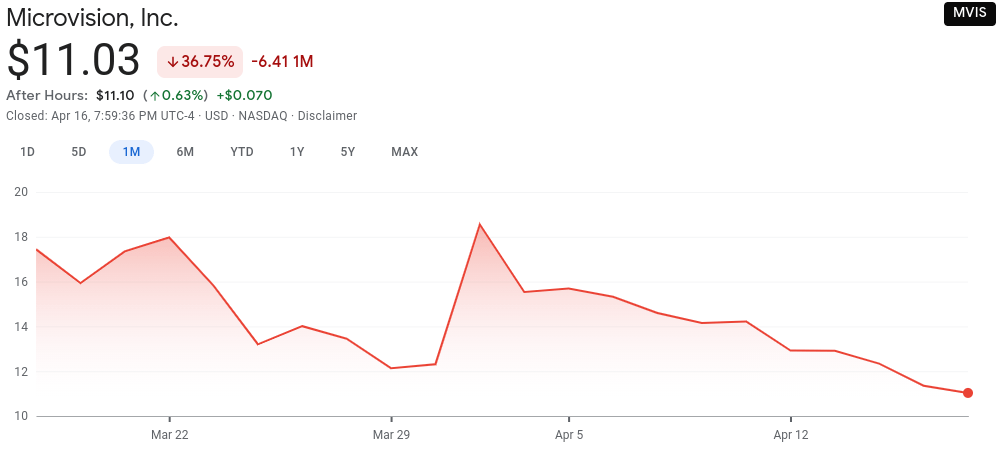The image size is (1006, 450).
Task: Click the Mar 29 axis label
Action: (391, 435)
